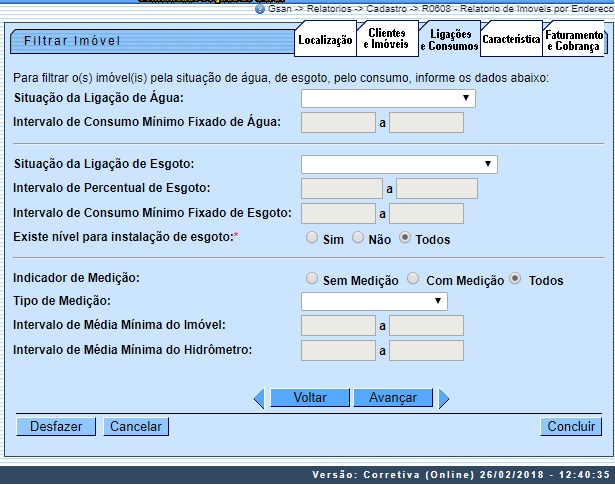Open the Clientes e Imóveis tab

pyautogui.click(x=386, y=41)
